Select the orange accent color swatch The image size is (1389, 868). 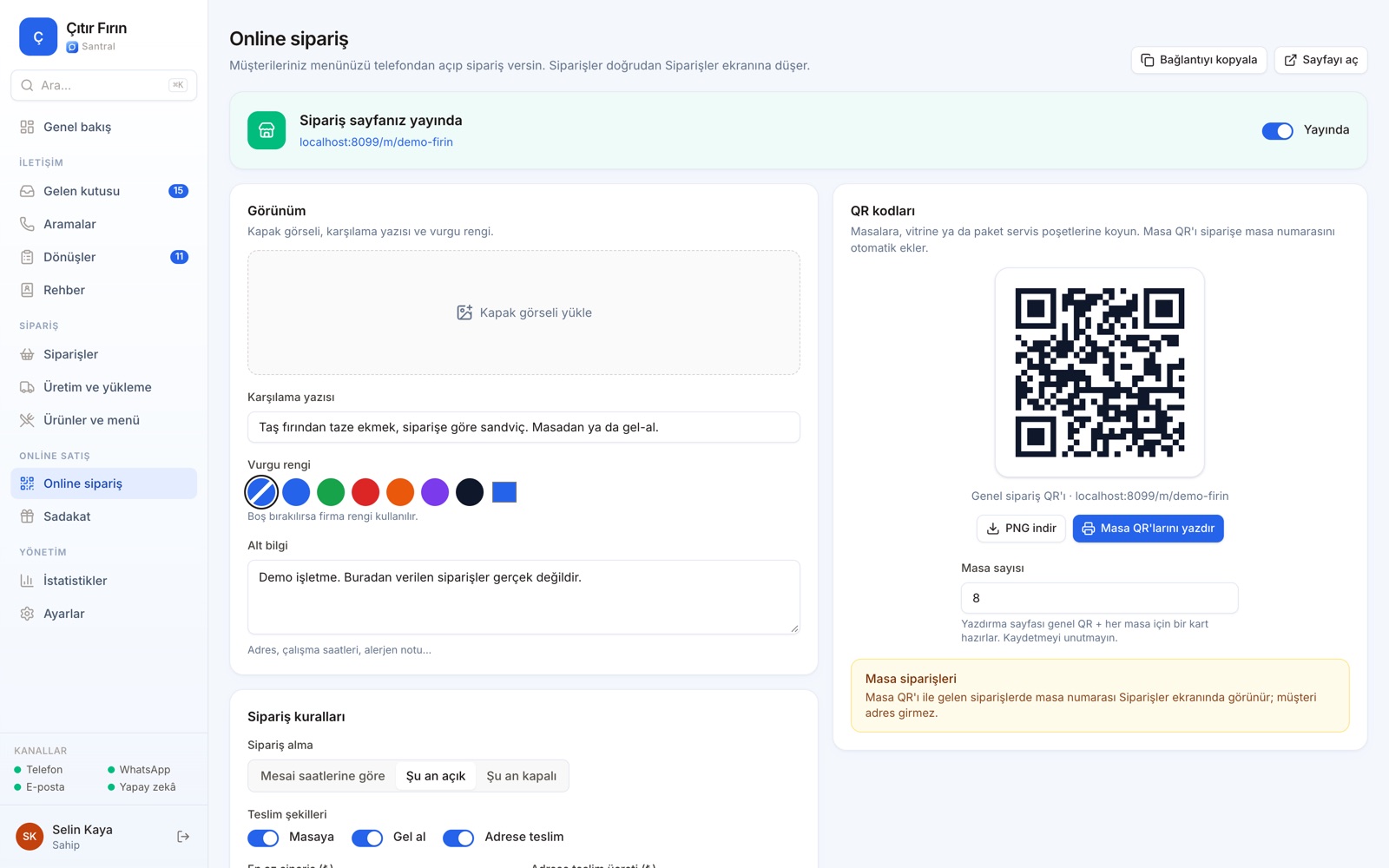[x=400, y=492]
